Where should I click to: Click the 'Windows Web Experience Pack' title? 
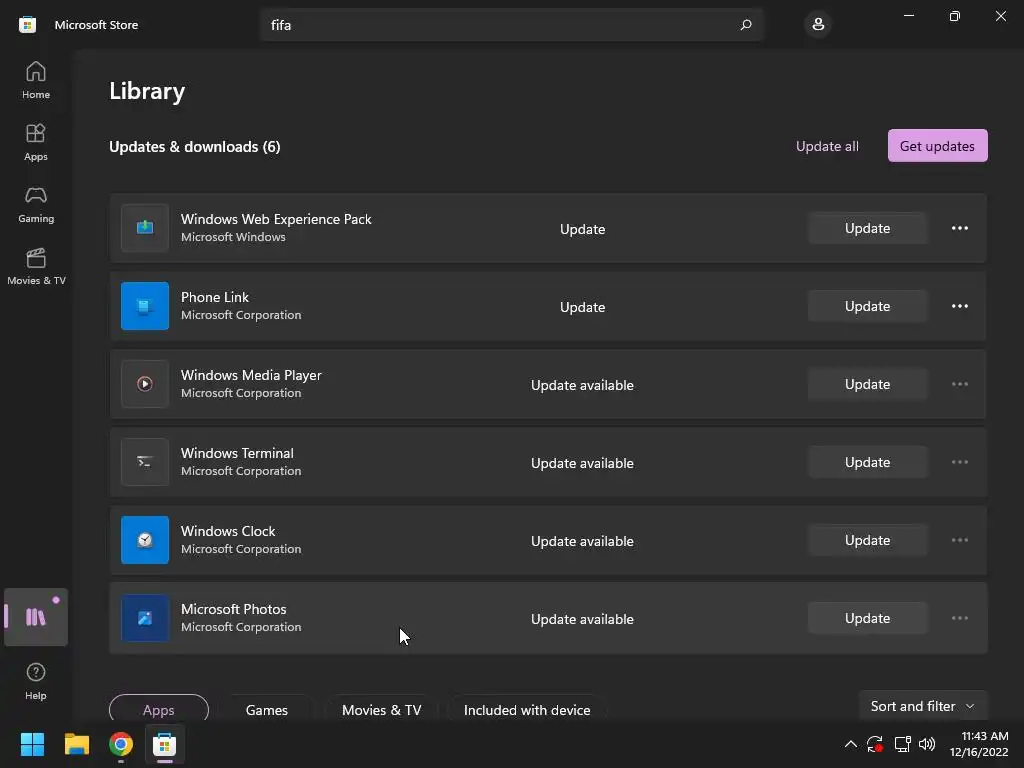click(x=276, y=219)
